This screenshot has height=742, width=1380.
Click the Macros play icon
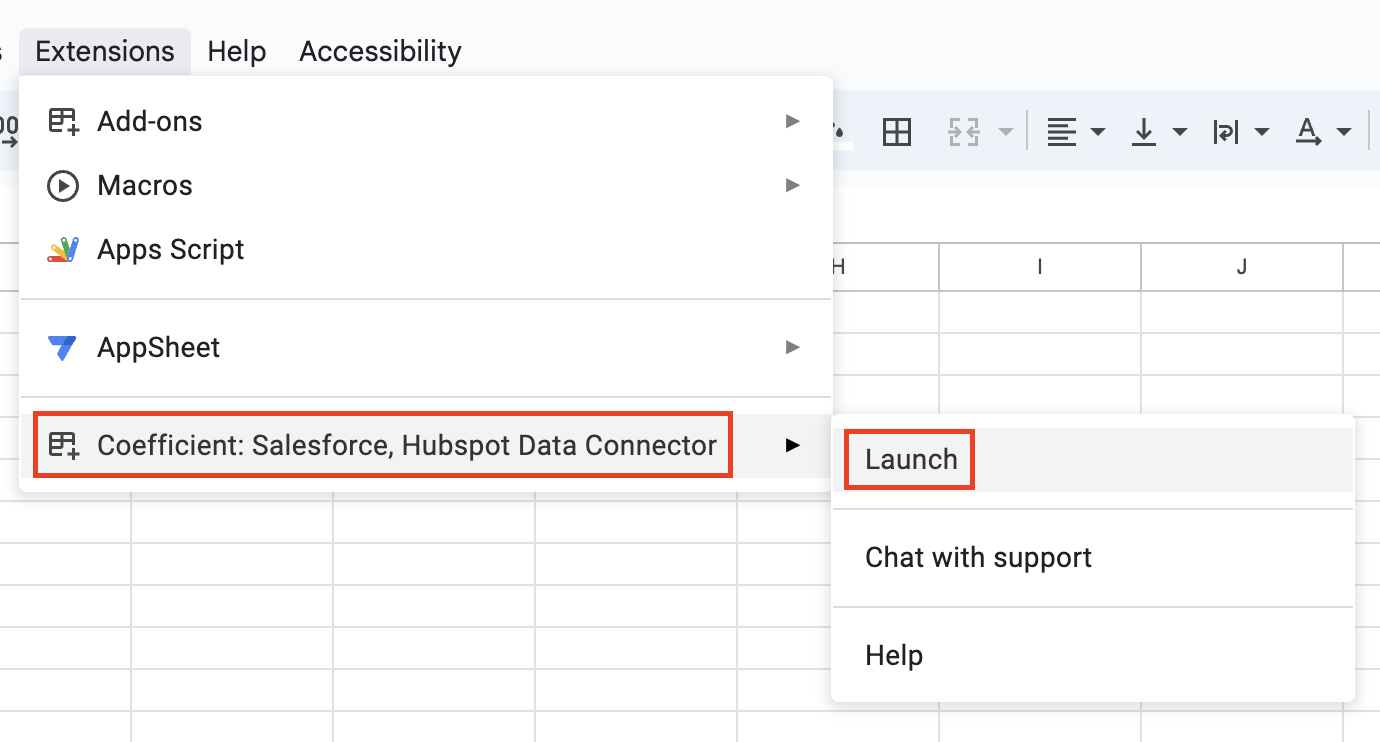(x=63, y=186)
